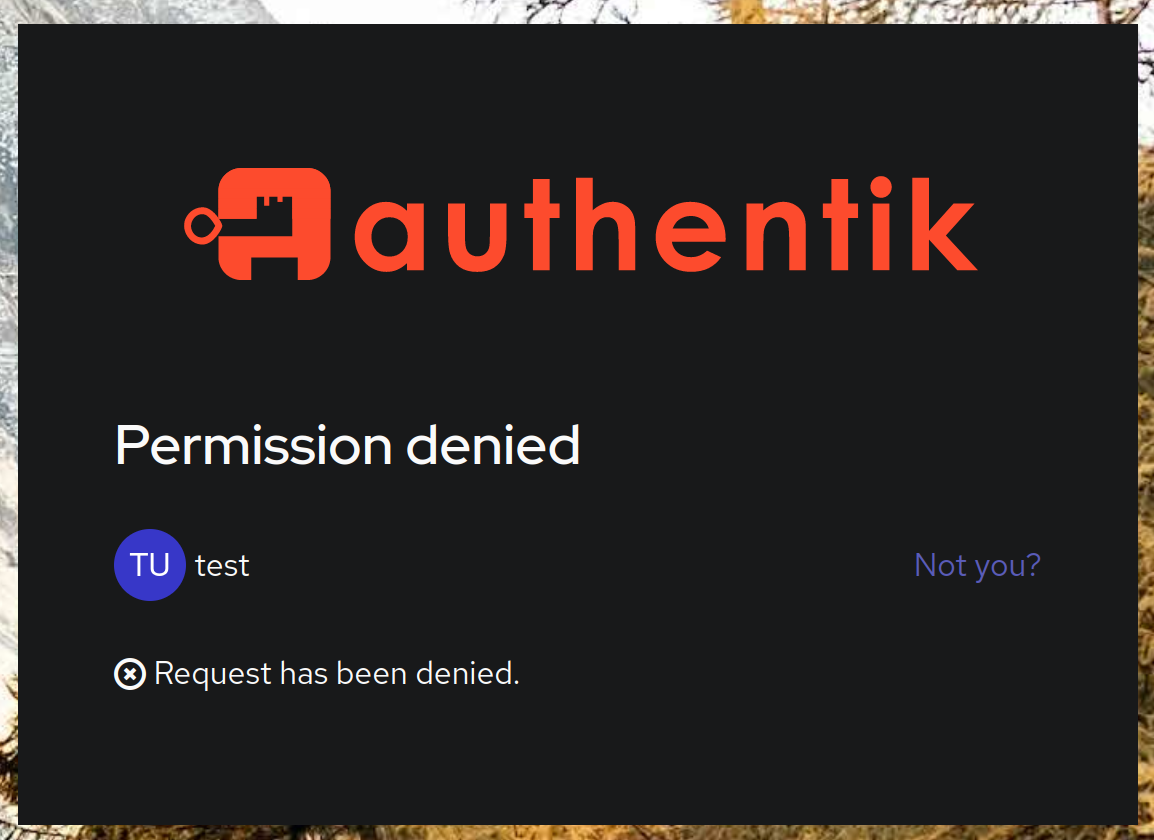Click the background image strip along the top
The height and width of the screenshot is (840, 1154).
(577, 11)
